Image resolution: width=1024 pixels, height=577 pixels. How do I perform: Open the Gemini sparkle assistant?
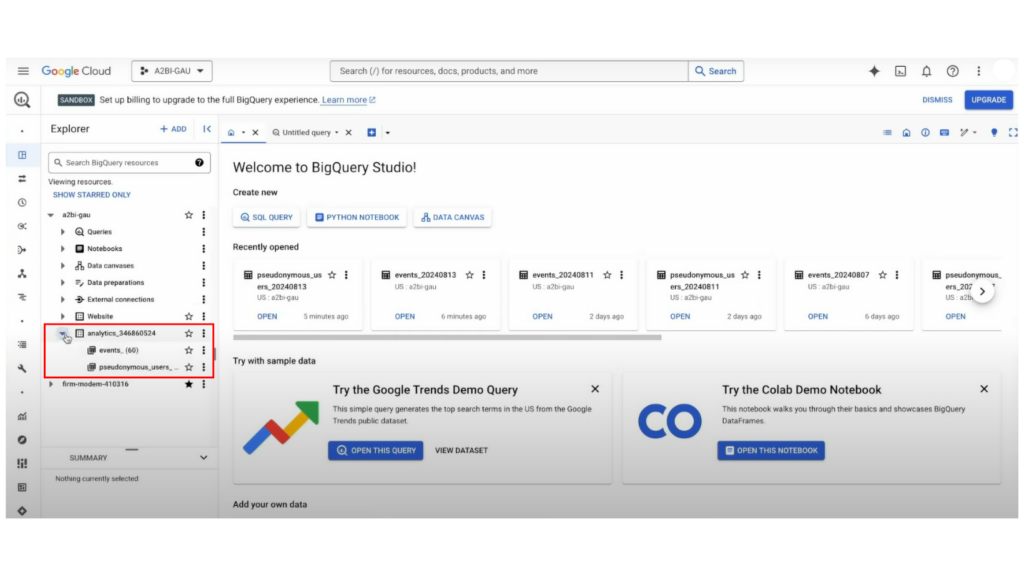point(874,71)
